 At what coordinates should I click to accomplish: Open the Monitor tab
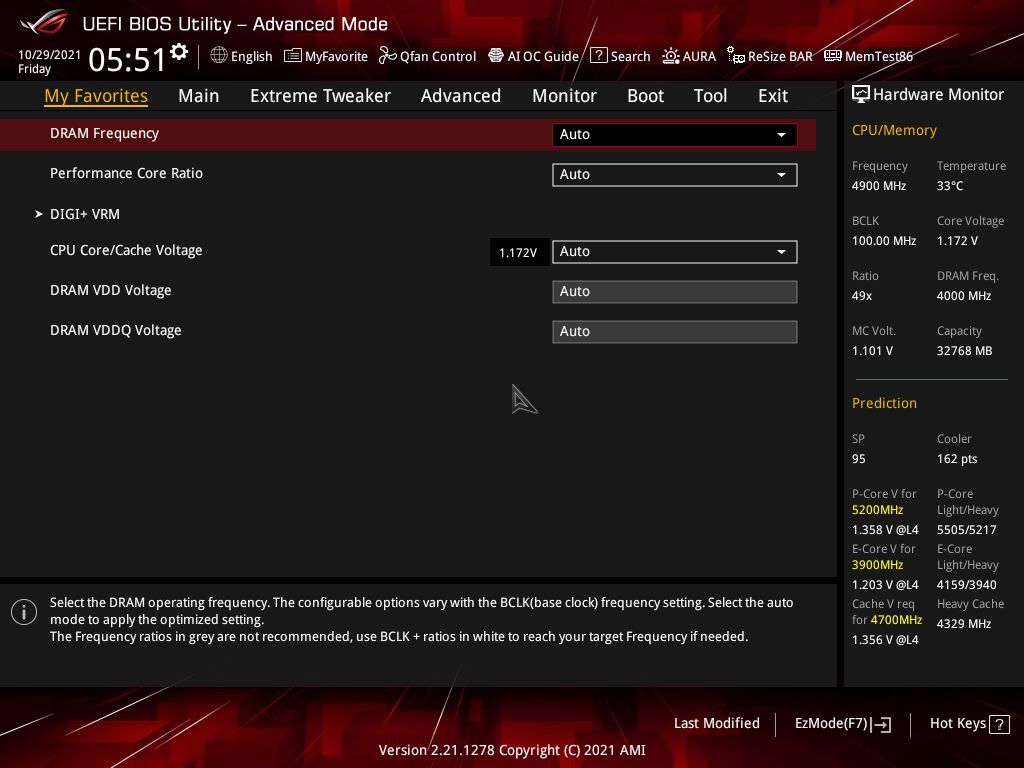[x=564, y=96]
